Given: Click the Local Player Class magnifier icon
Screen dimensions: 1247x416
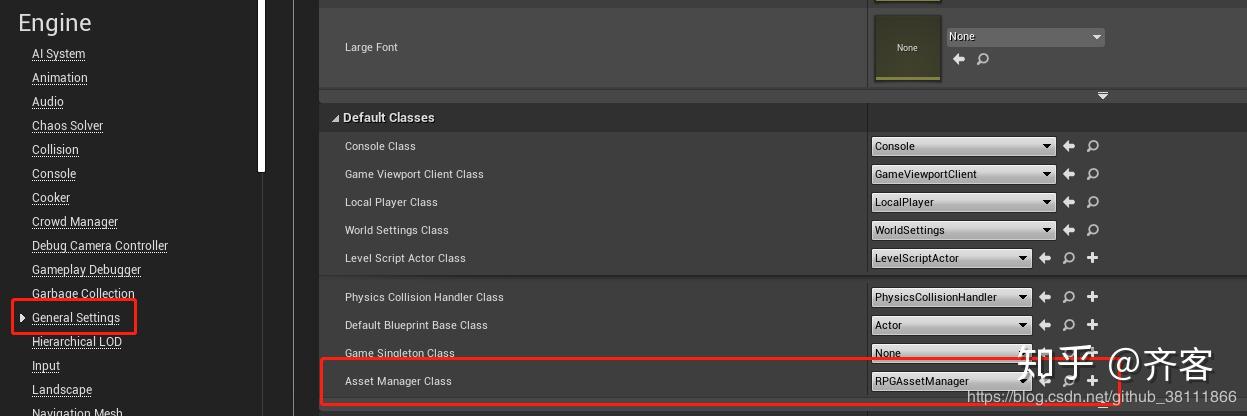Looking at the screenshot, I should coord(1093,202).
